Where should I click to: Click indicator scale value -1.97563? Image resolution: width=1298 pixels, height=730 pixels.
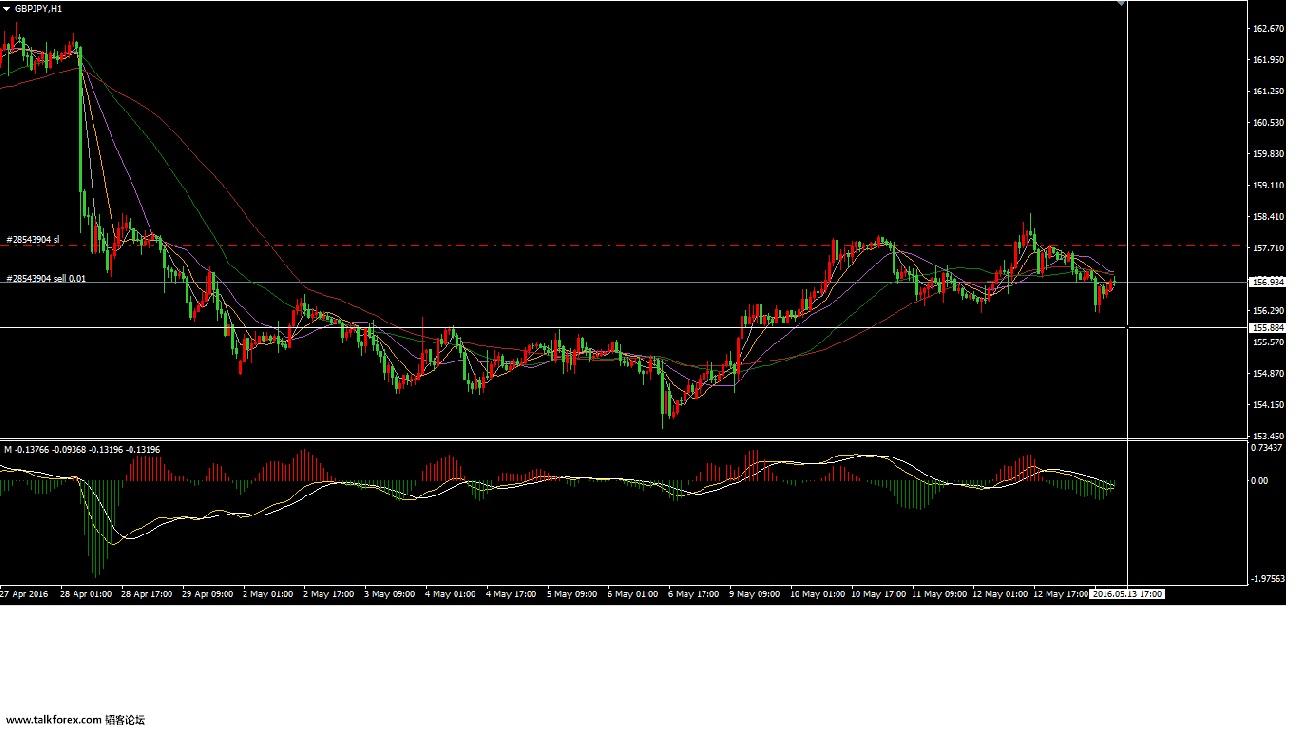pyautogui.click(x=1268, y=578)
